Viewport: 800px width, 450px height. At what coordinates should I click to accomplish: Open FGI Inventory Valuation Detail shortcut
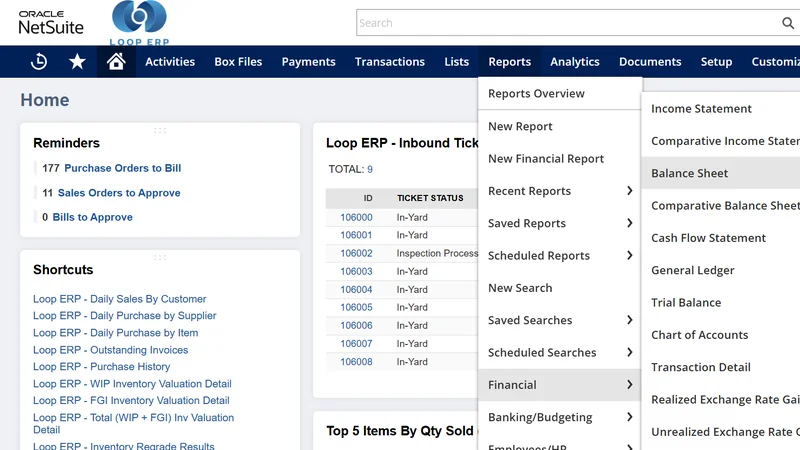(131, 401)
